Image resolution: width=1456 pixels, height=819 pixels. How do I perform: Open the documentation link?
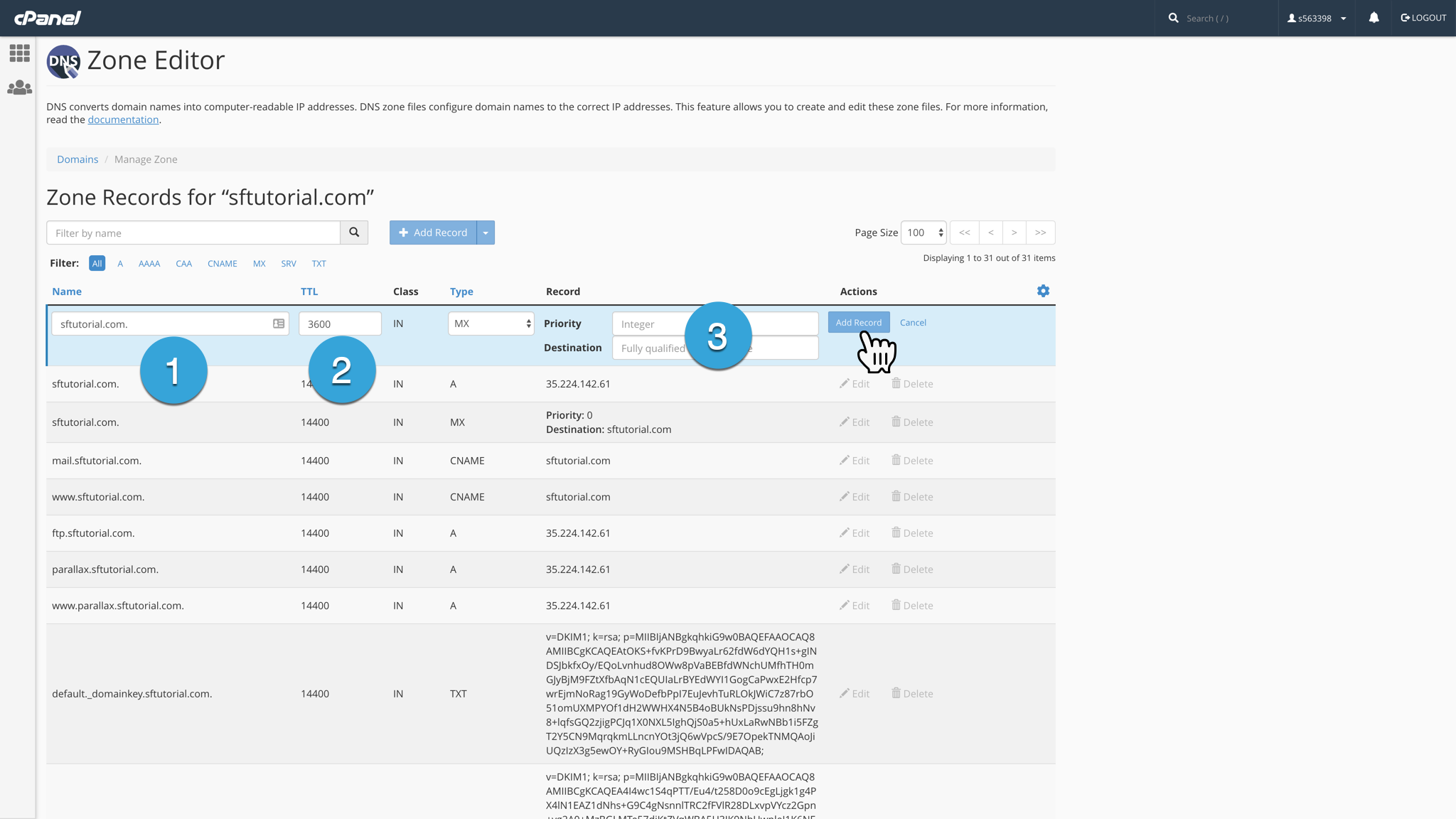tap(123, 119)
